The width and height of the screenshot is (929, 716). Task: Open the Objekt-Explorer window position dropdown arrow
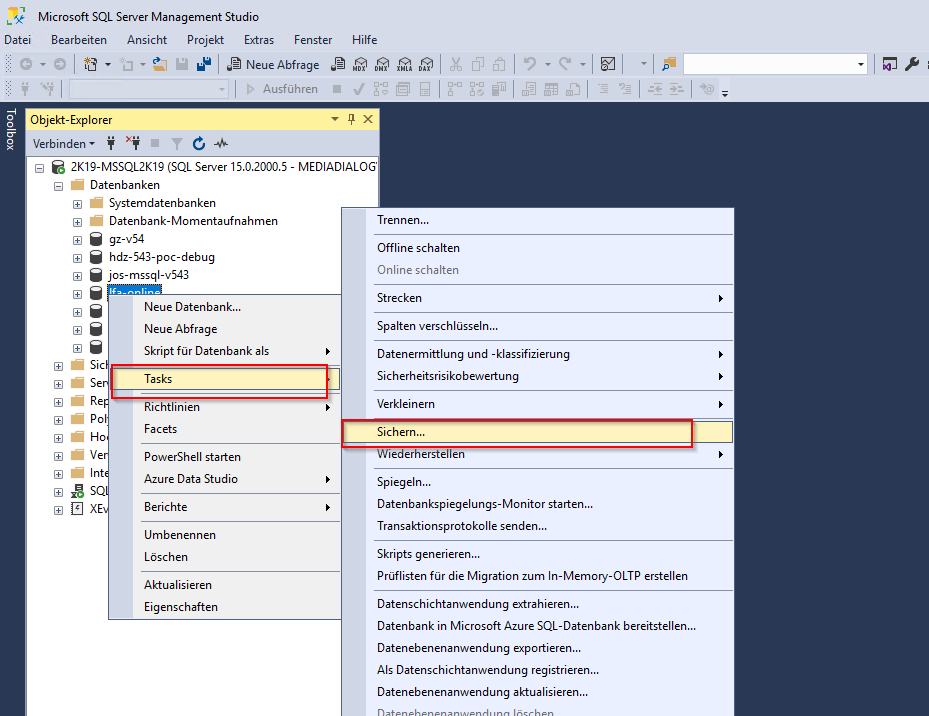(x=335, y=119)
